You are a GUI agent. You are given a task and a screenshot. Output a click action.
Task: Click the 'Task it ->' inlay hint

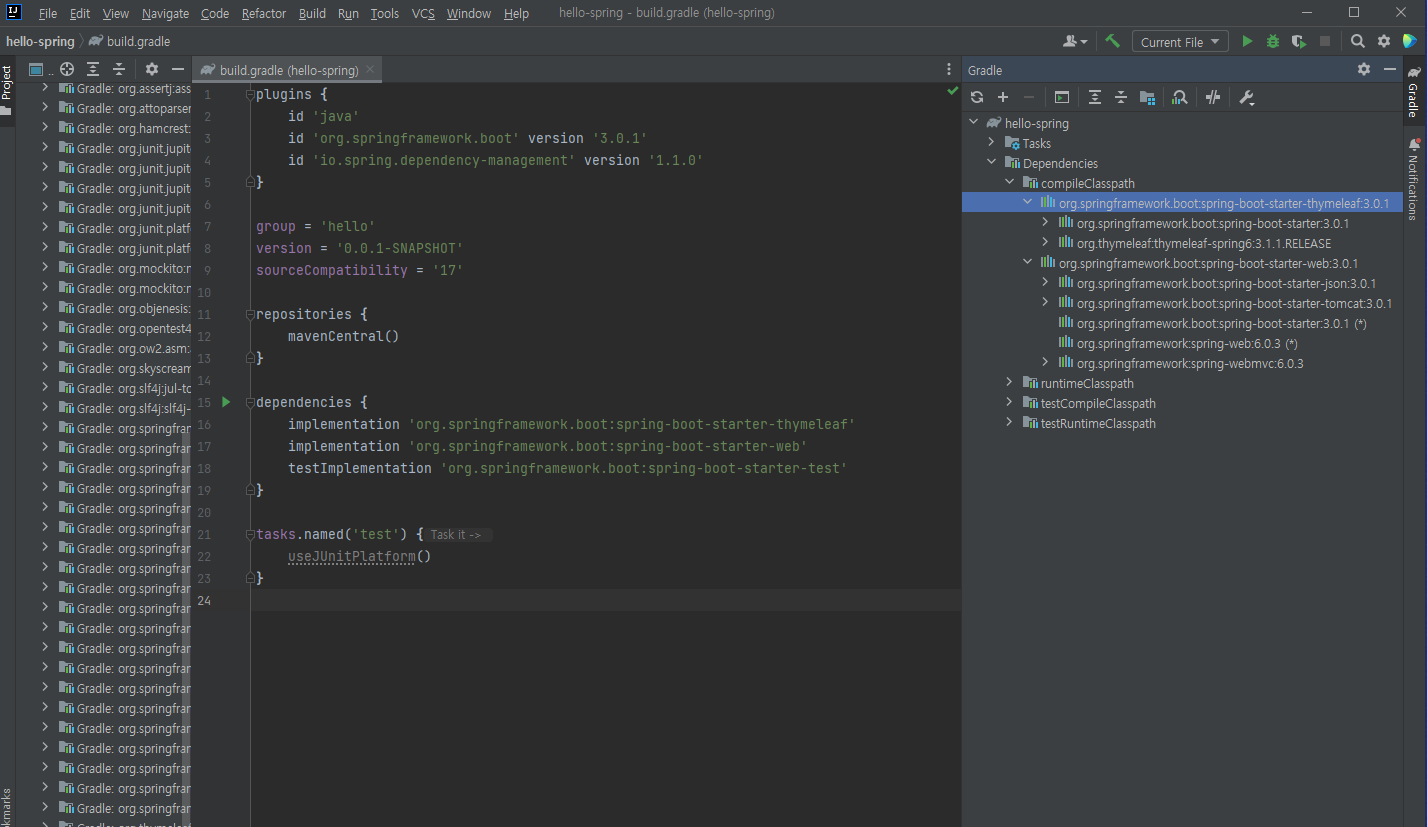(x=460, y=535)
